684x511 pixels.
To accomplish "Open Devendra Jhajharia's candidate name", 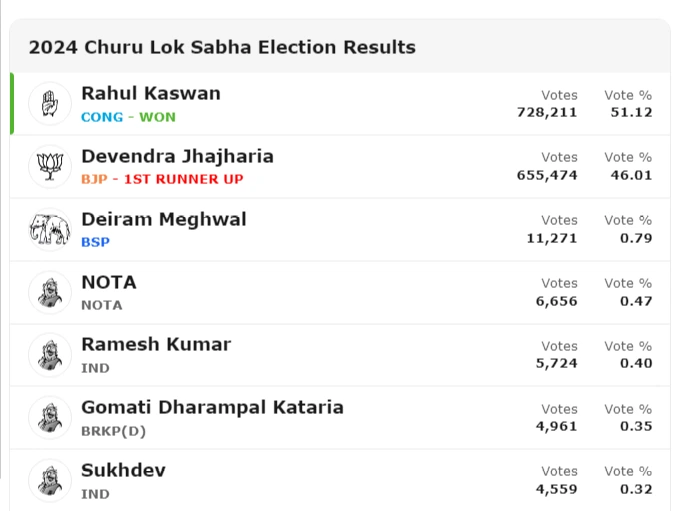I will pos(177,156).
